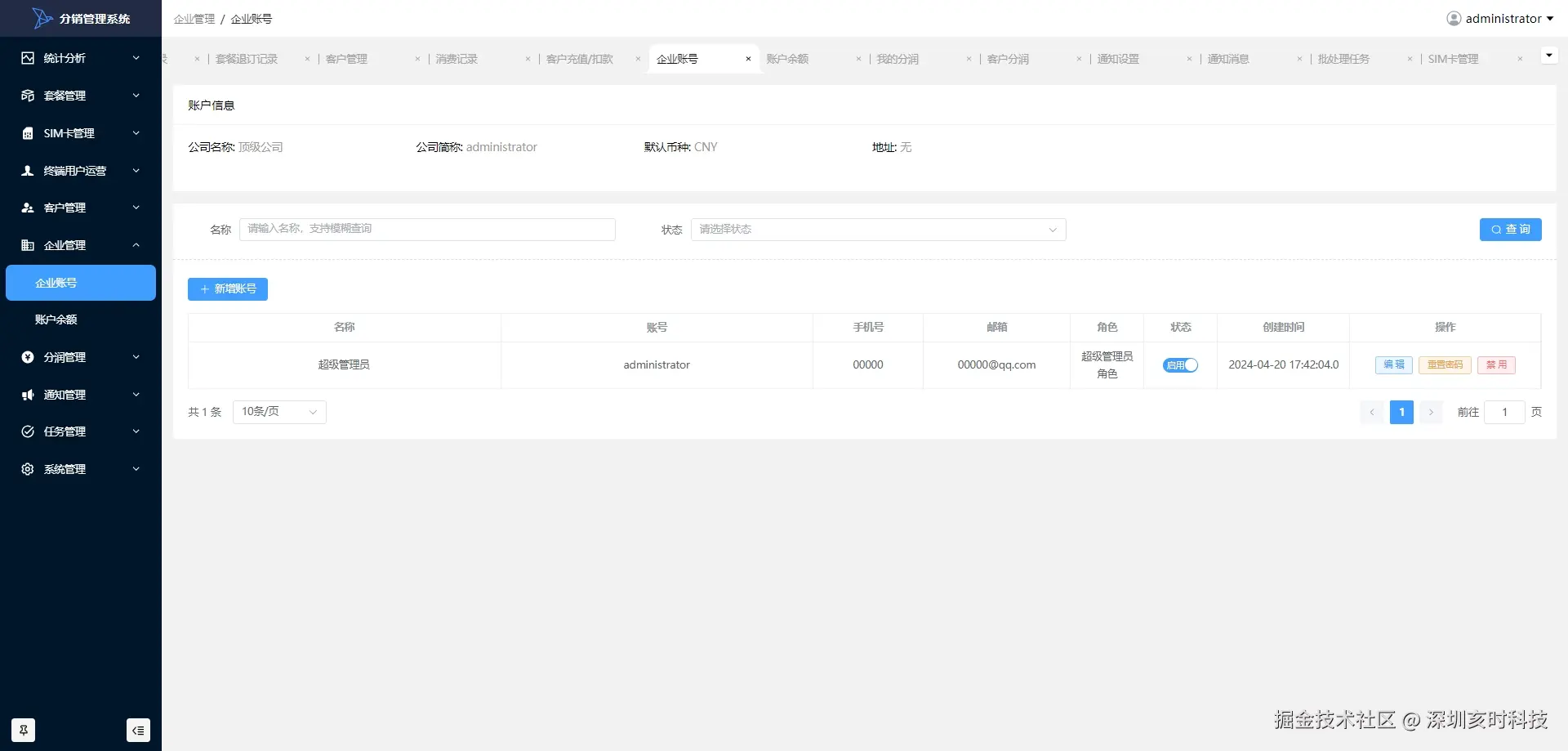Open the 请选择状态 status dropdown
Viewport: 1568px width, 751px height.
coord(878,230)
